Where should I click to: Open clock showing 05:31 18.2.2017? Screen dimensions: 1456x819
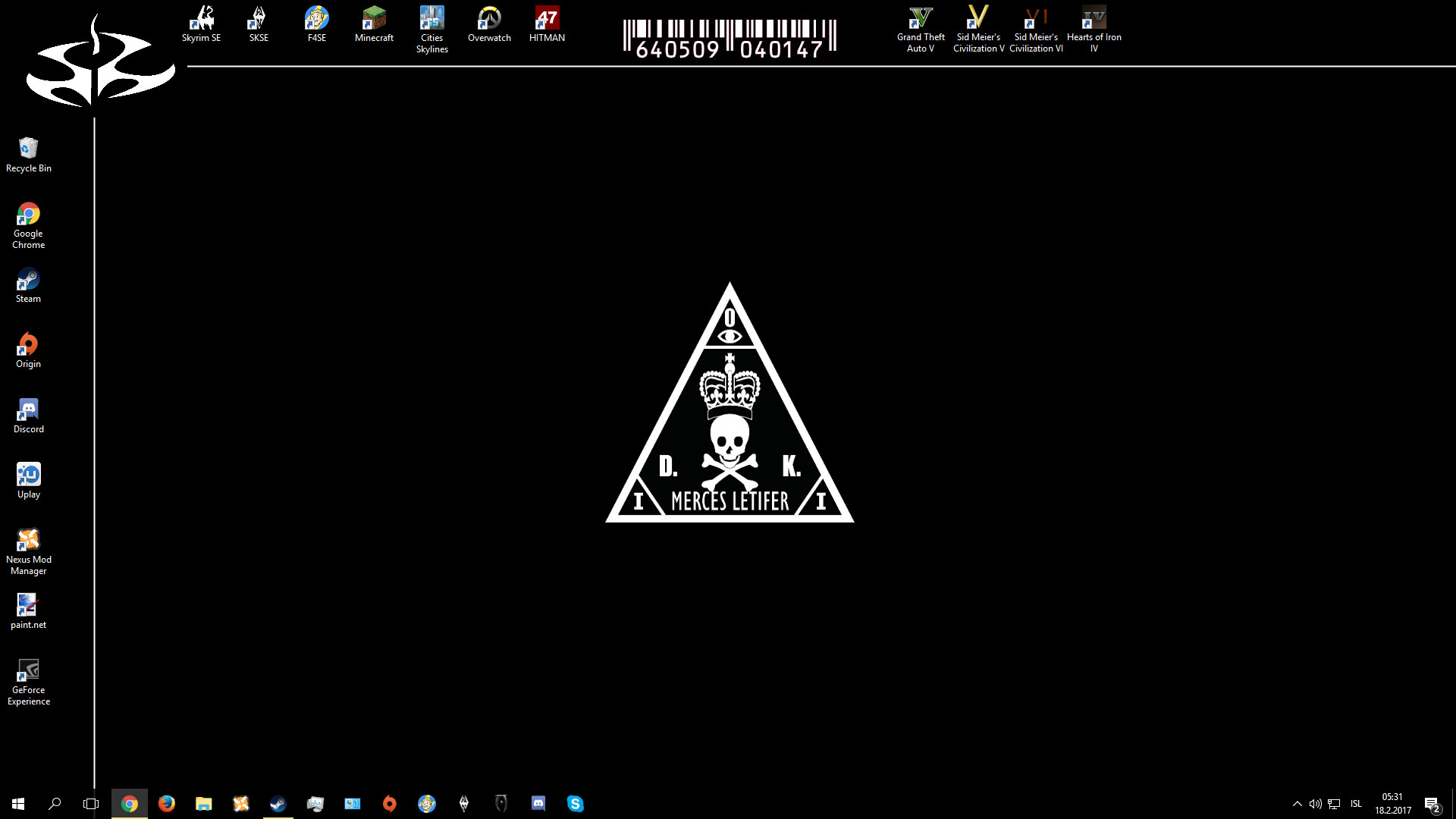[x=1393, y=804]
